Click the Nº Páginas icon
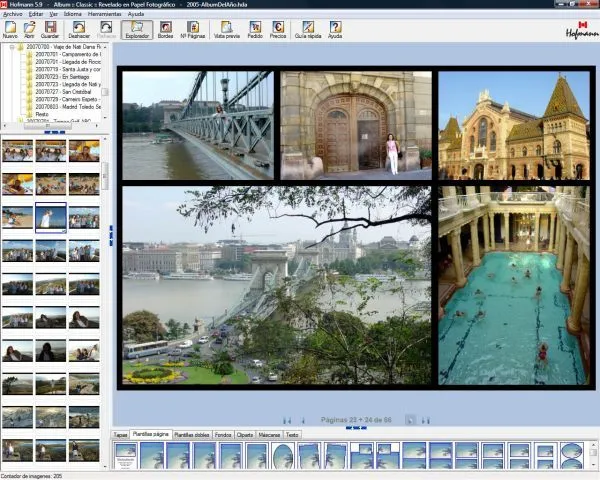The width and height of the screenshot is (600, 480). point(193,29)
